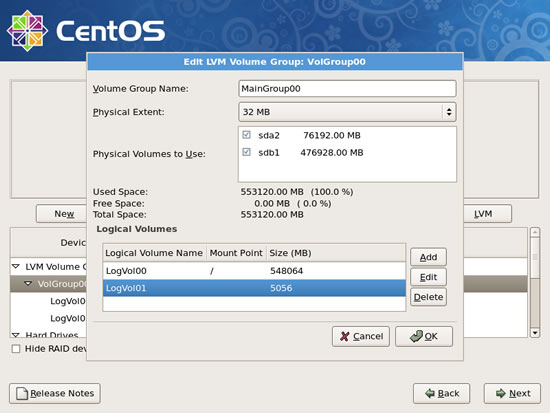
Task: Click the 548064 size cell
Action: coord(286,271)
